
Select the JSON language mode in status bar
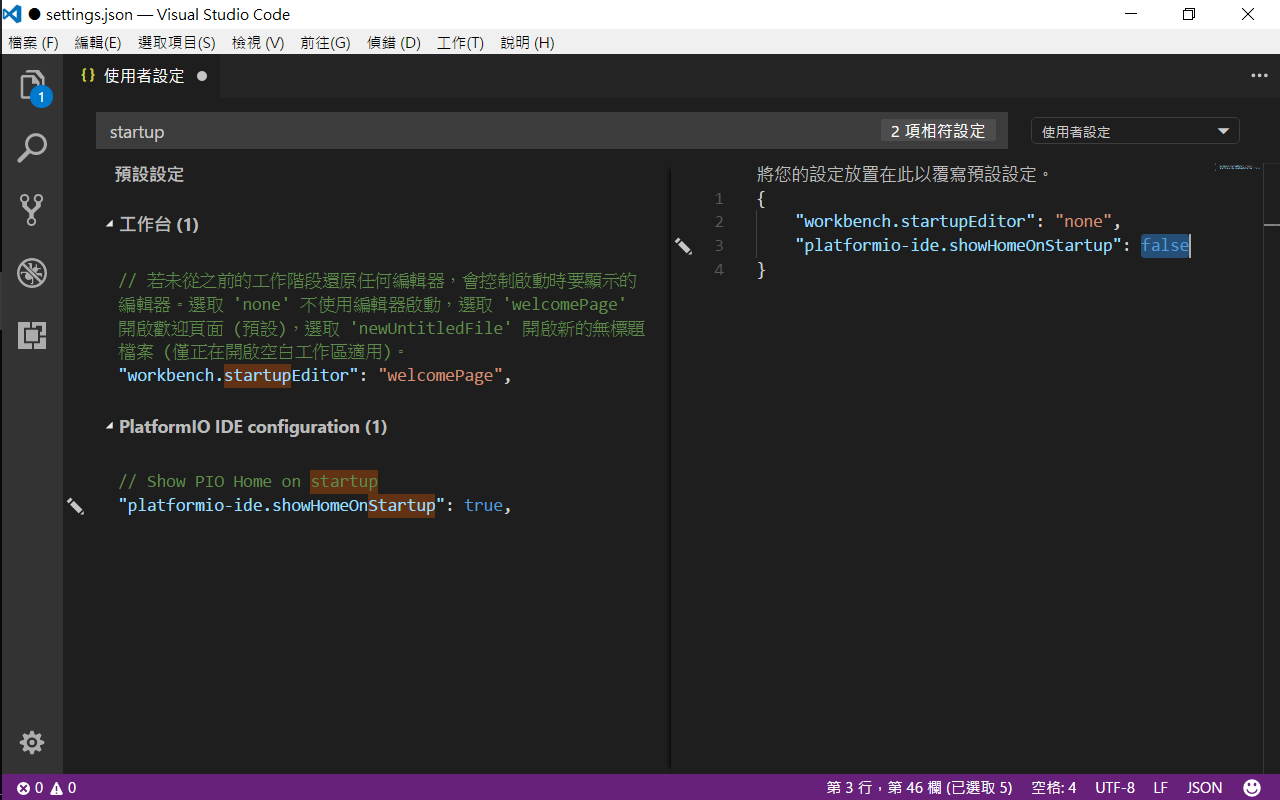(x=1204, y=787)
